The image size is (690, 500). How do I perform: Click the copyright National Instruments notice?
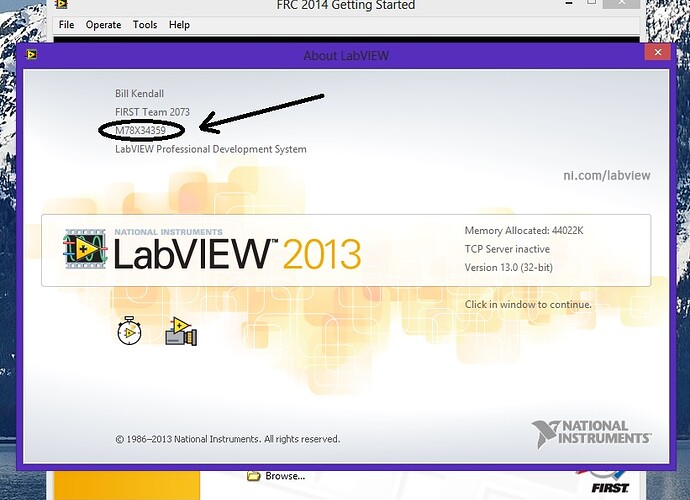click(x=228, y=439)
